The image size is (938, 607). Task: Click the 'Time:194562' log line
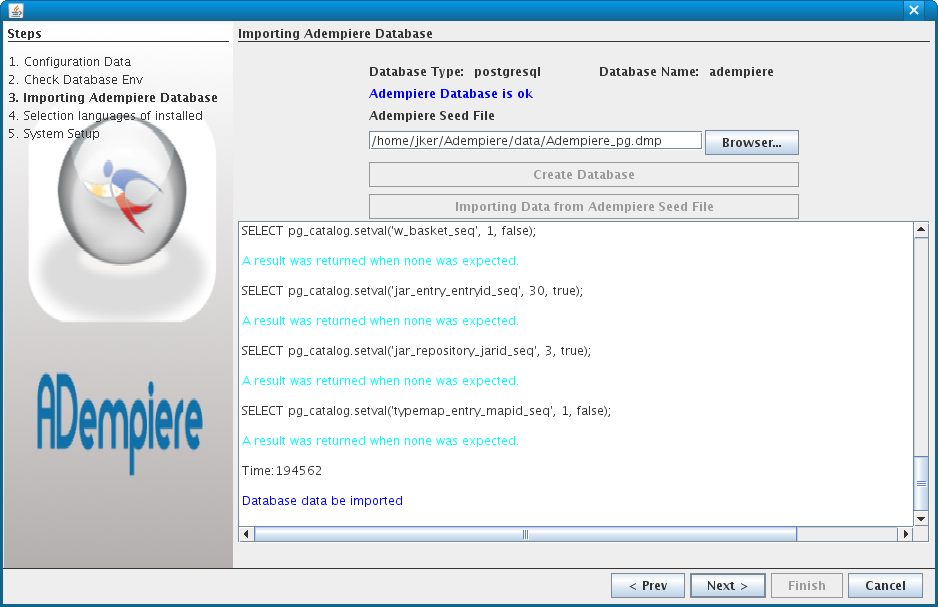282,471
